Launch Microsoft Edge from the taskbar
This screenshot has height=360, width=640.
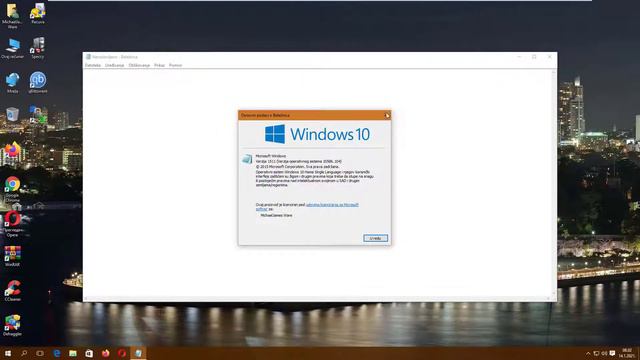click(x=56, y=353)
